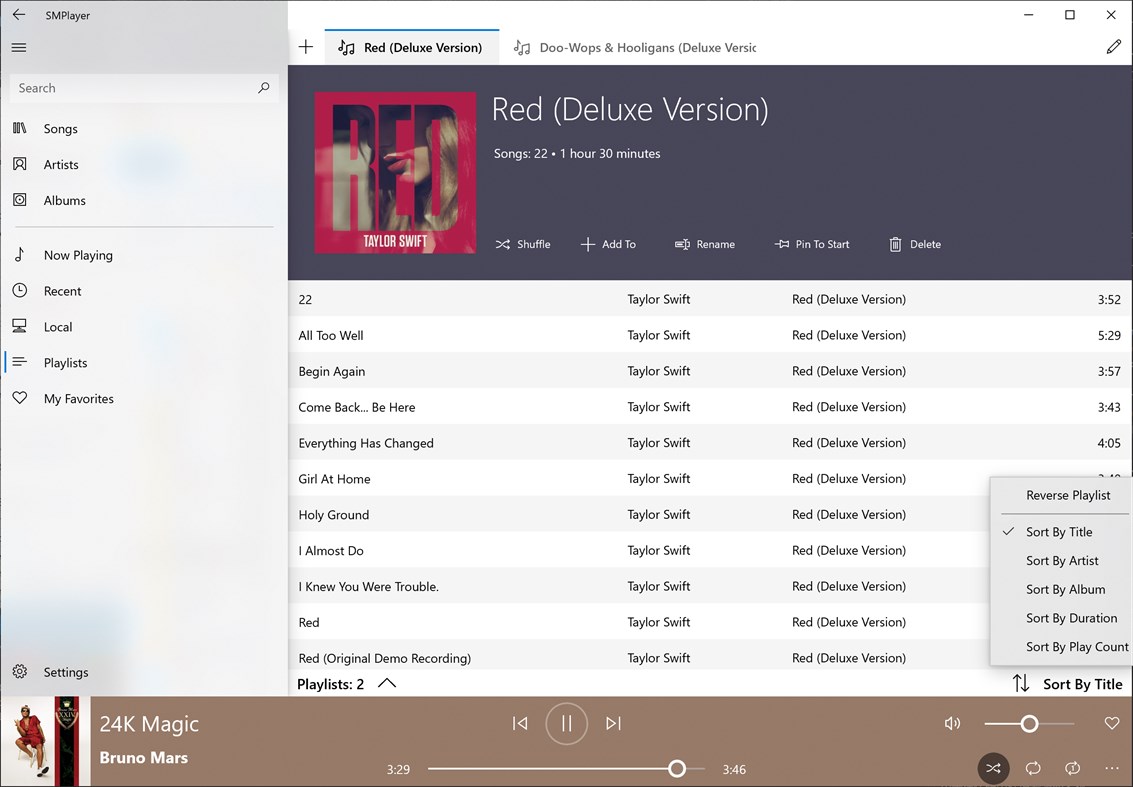Pin the playlist to Start

[x=812, y=244]
